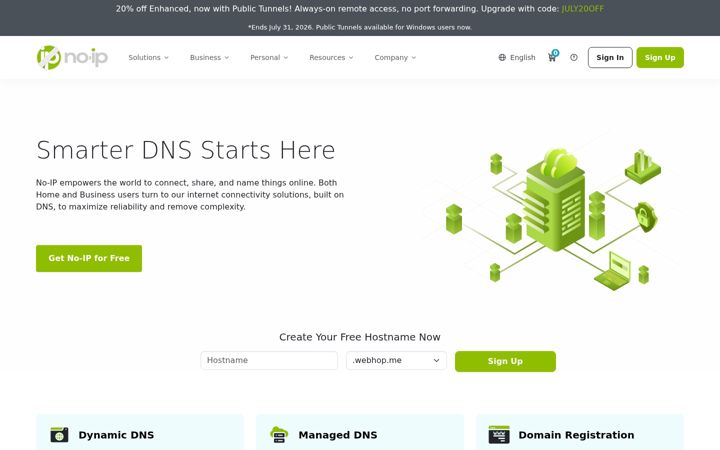720x450 pixels.
Task: Focus the Hostname input field
Action: click(x=269, y=360)
